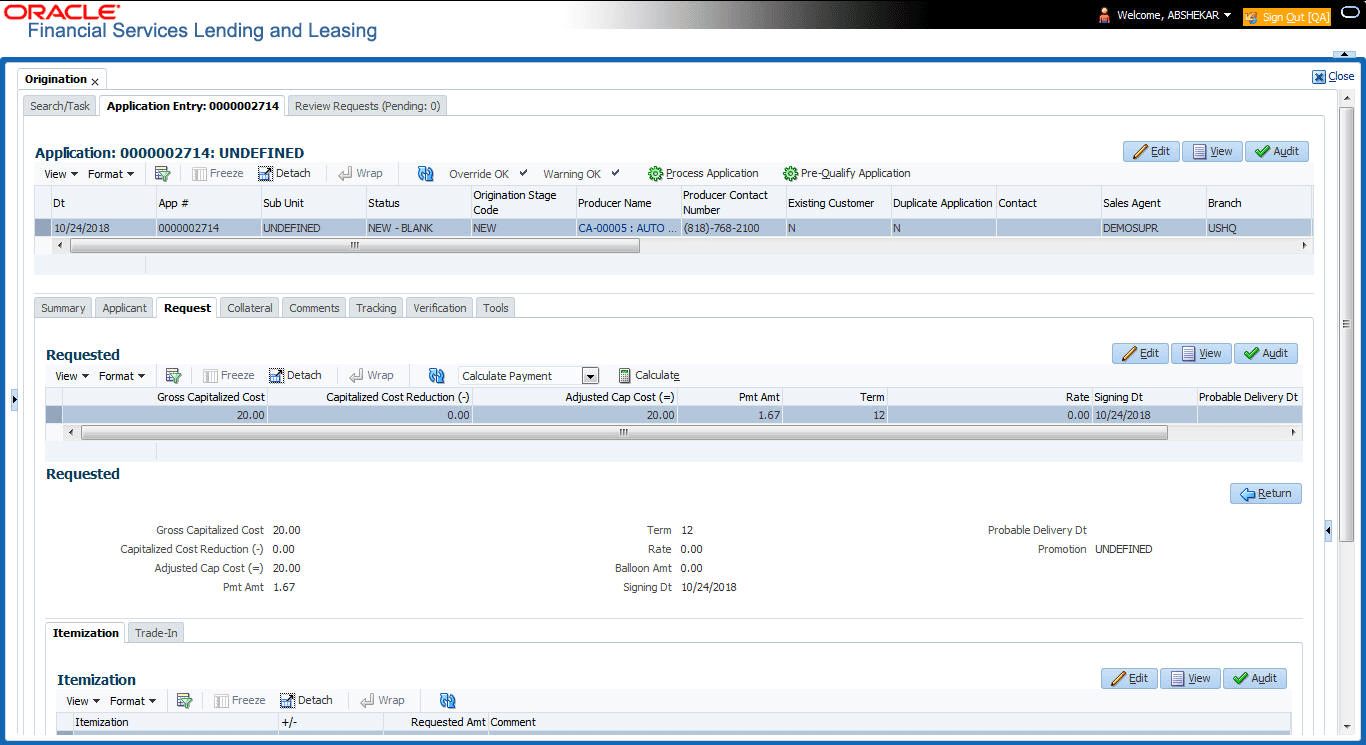Click the Close icon link at right
1366x745 pixels.
(x=1333, y=76)
